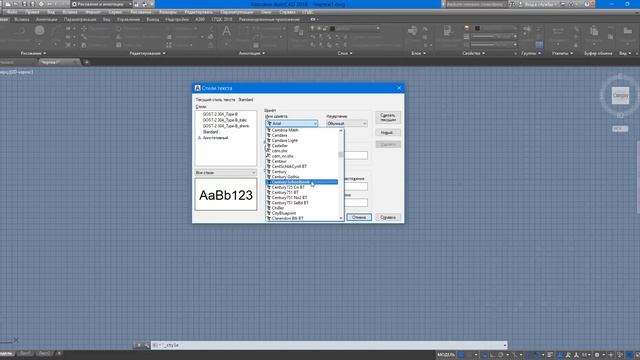Toggle the grid display icon in status bar

tap(461, 355)
